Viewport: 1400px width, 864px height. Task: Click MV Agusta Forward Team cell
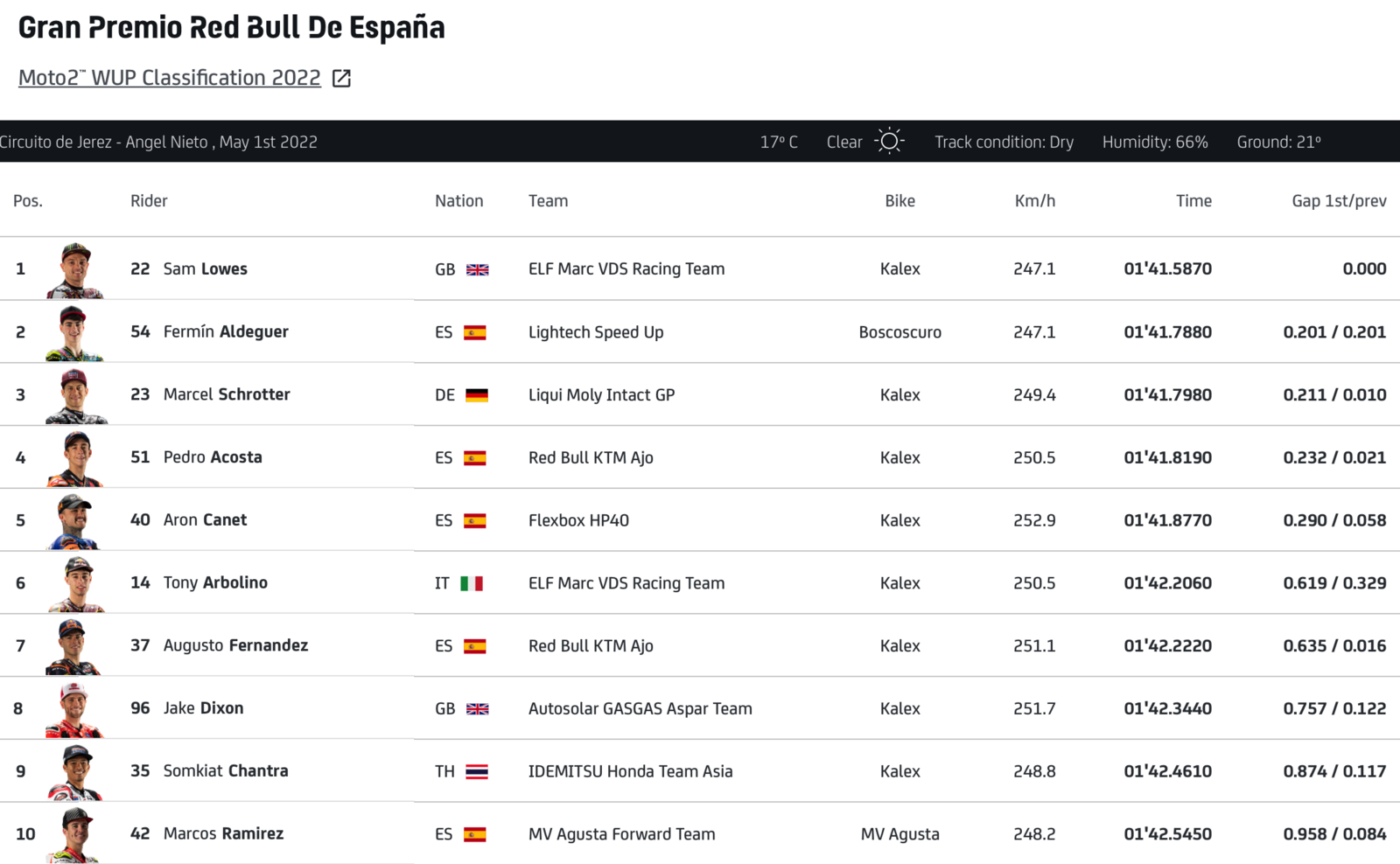(x=622, y=834)
